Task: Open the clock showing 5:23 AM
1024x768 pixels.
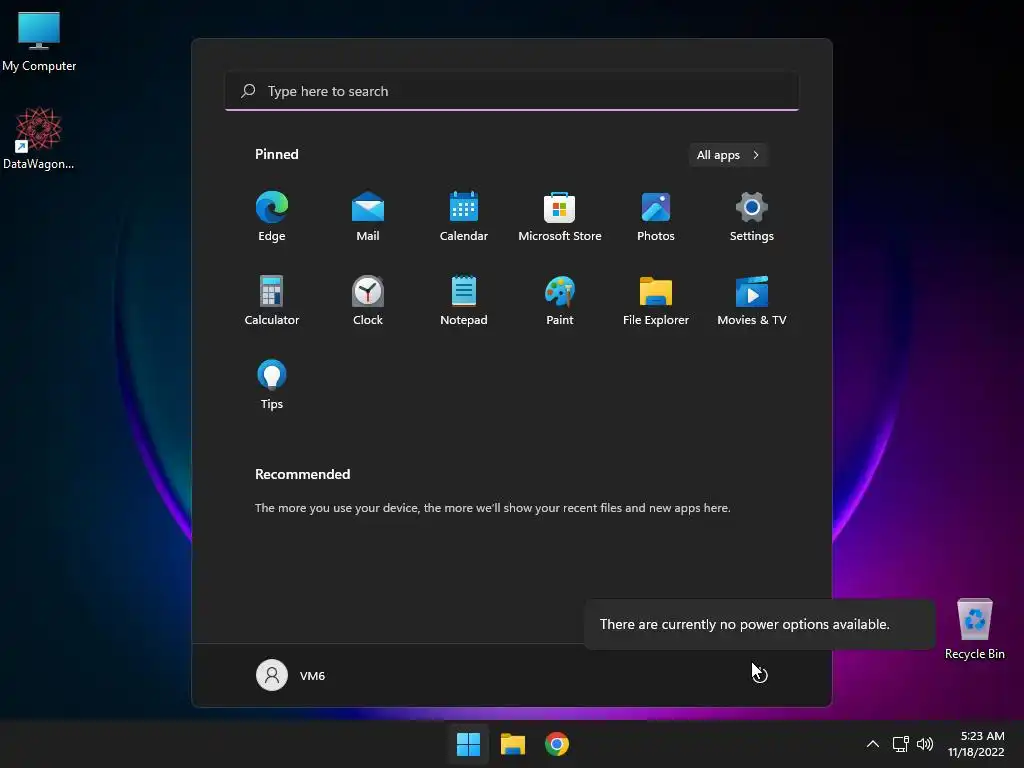Action: coord(976,744)
